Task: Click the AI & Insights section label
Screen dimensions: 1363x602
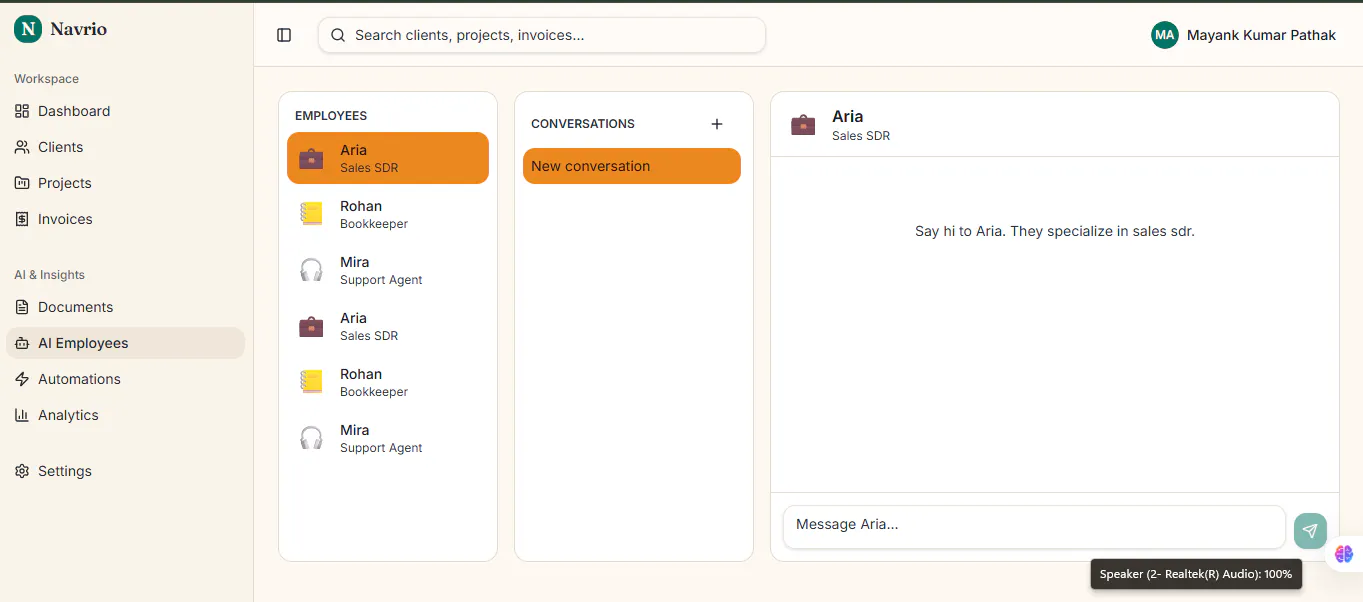Action: pos(49,275)
